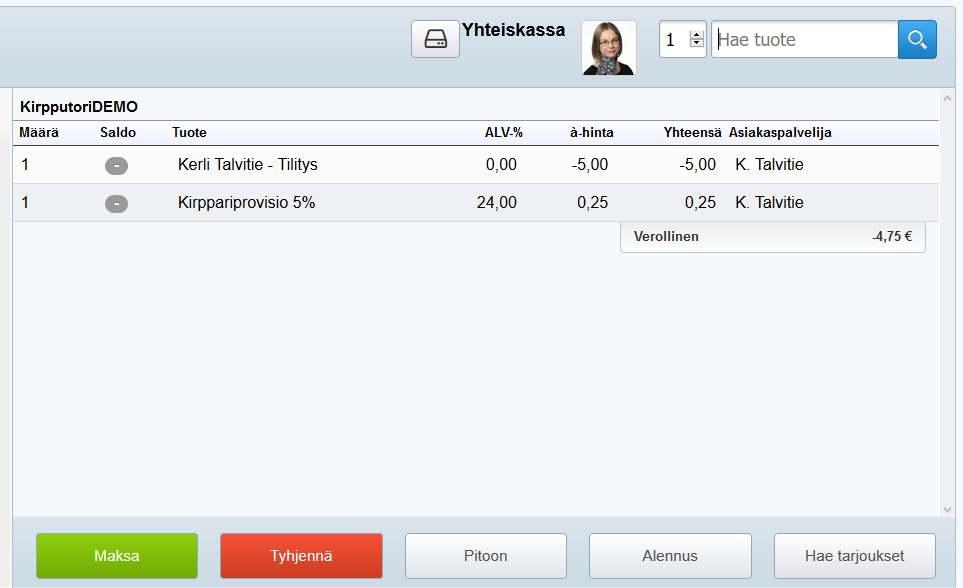963x588 pixels.
Task: Focus the Hae tuote search field
Action: point(804,40)
